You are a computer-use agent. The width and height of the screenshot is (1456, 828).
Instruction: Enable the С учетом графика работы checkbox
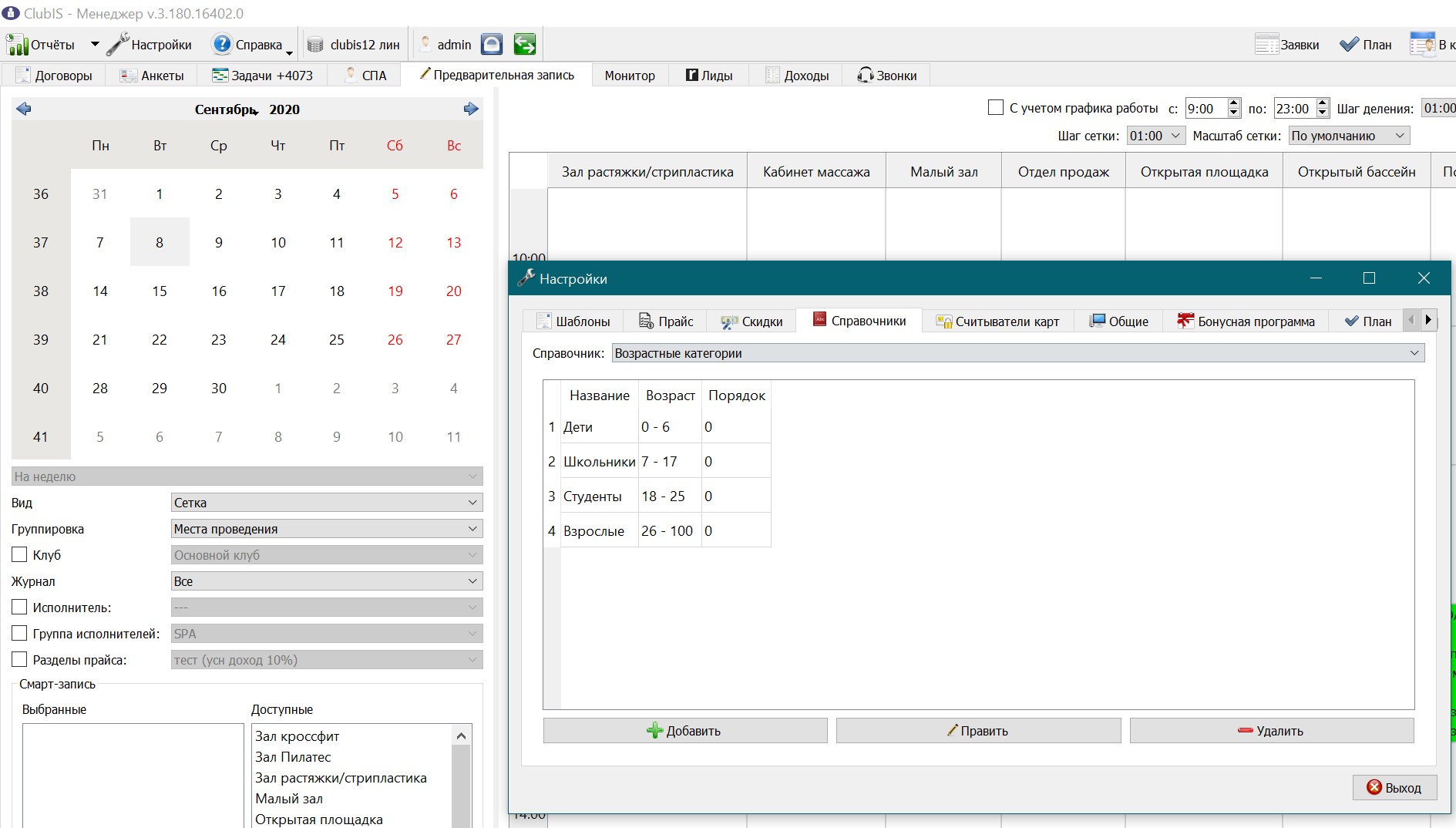(996, 108)
